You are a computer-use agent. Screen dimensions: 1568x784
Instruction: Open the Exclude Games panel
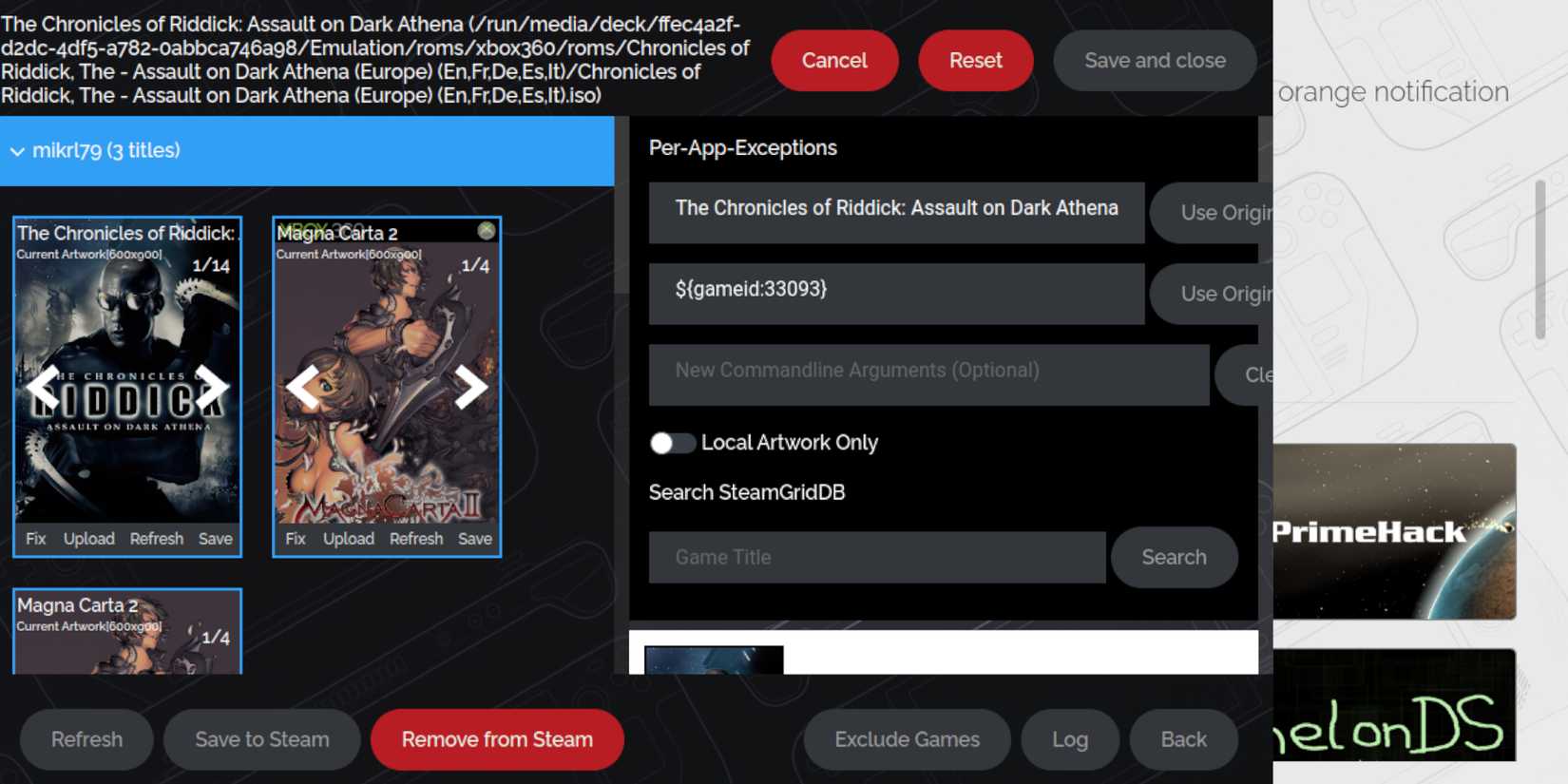(908, 739)
